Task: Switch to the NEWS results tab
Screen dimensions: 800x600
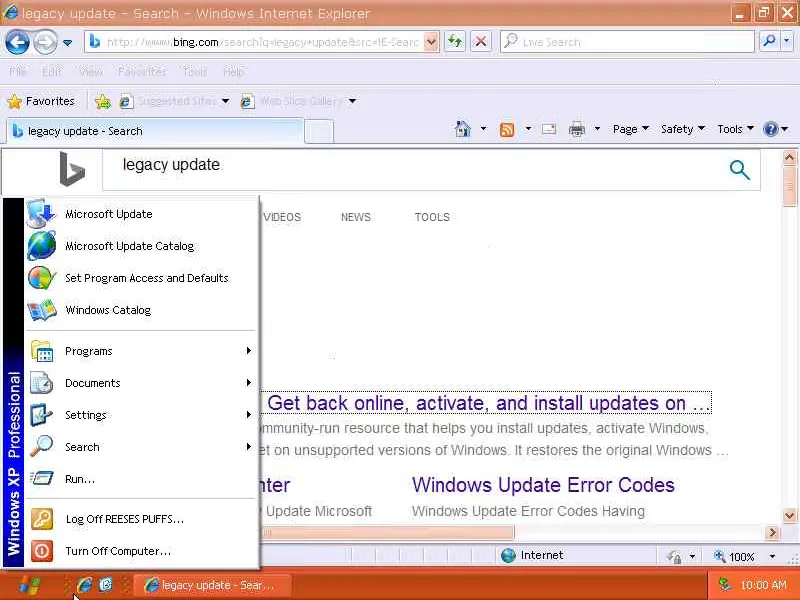Action: click(x=356, y=217)
